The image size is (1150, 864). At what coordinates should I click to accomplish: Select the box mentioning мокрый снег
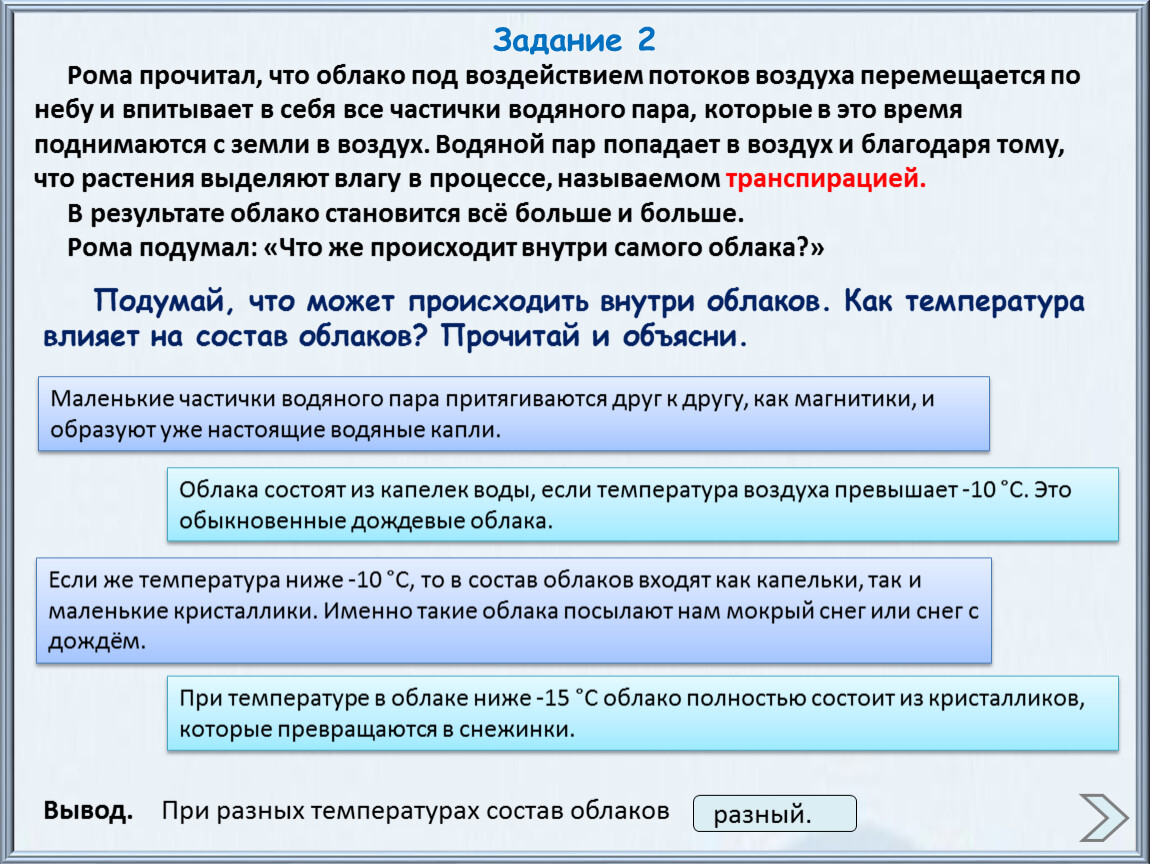(513, 610)
